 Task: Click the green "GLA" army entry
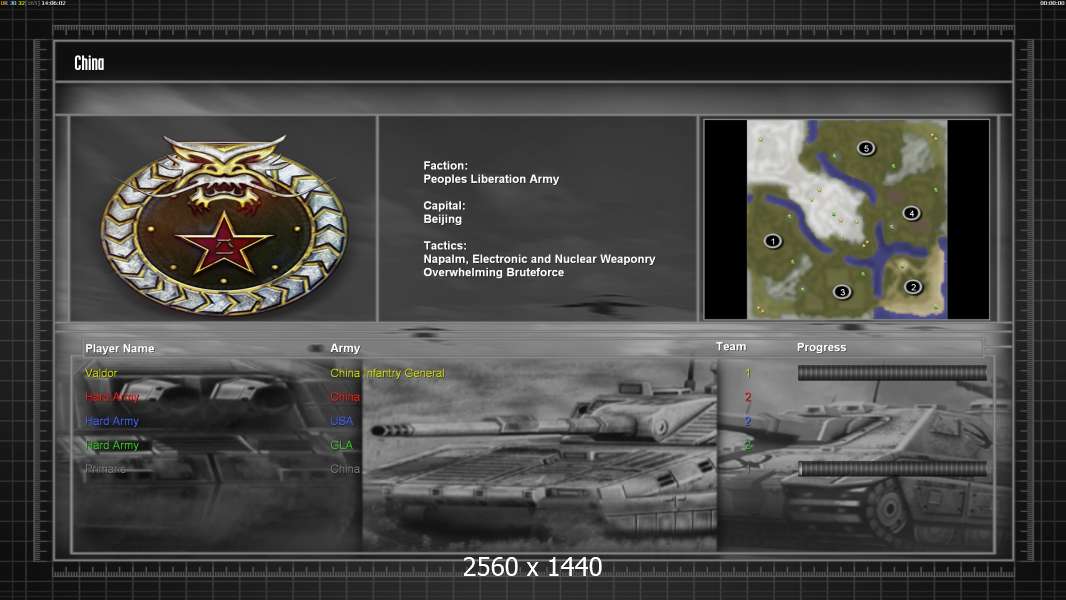341,445
